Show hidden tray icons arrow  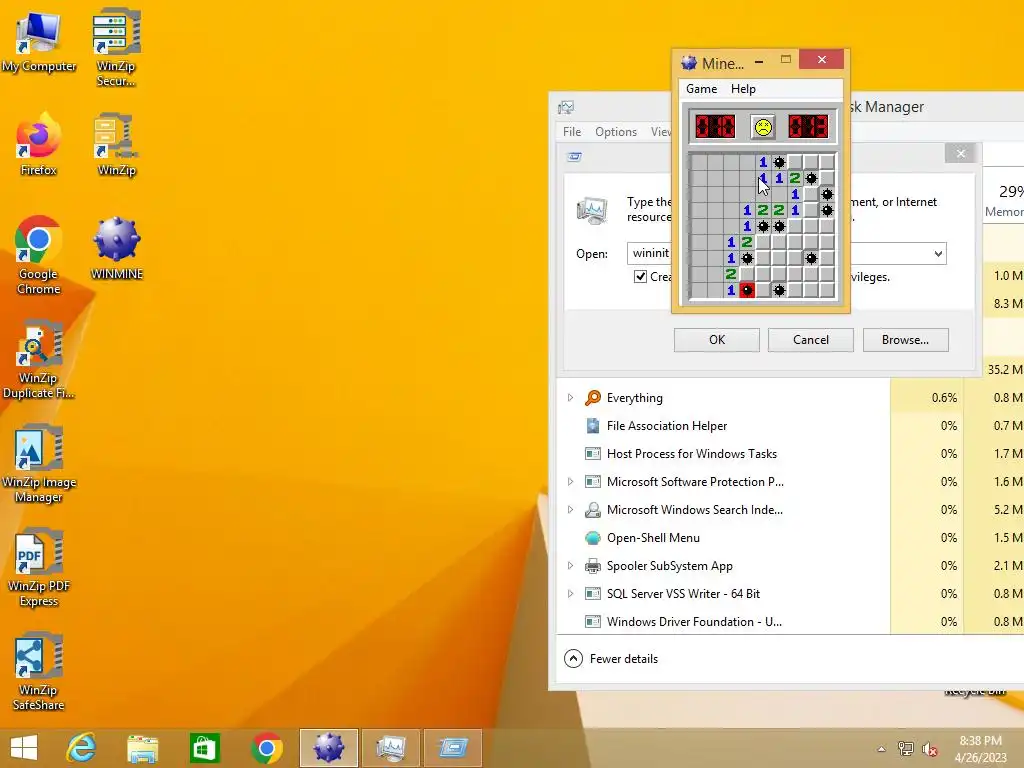point(881,749)
